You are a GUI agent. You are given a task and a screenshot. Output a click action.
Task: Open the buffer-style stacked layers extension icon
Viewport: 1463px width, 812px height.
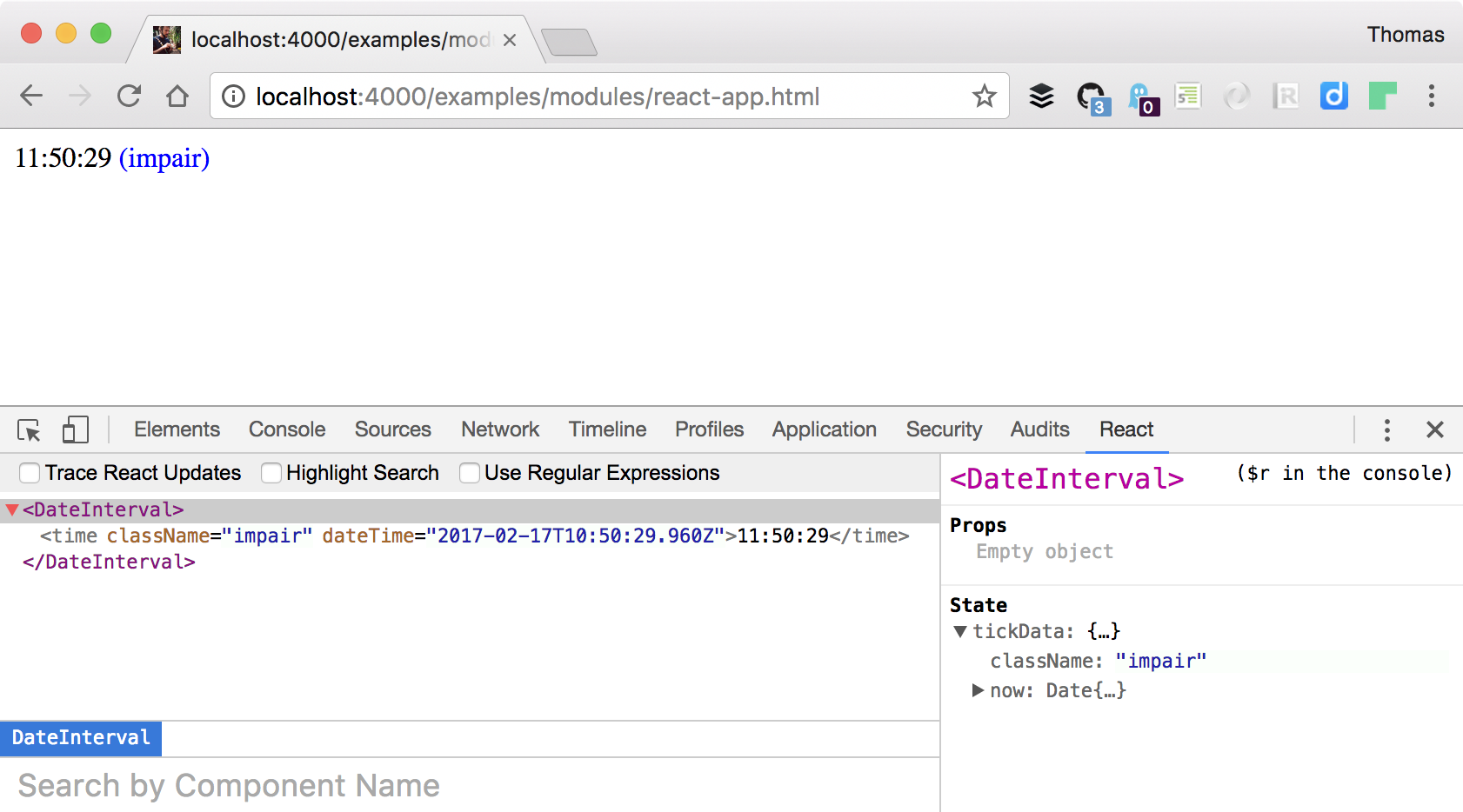tap(1041, 96)
